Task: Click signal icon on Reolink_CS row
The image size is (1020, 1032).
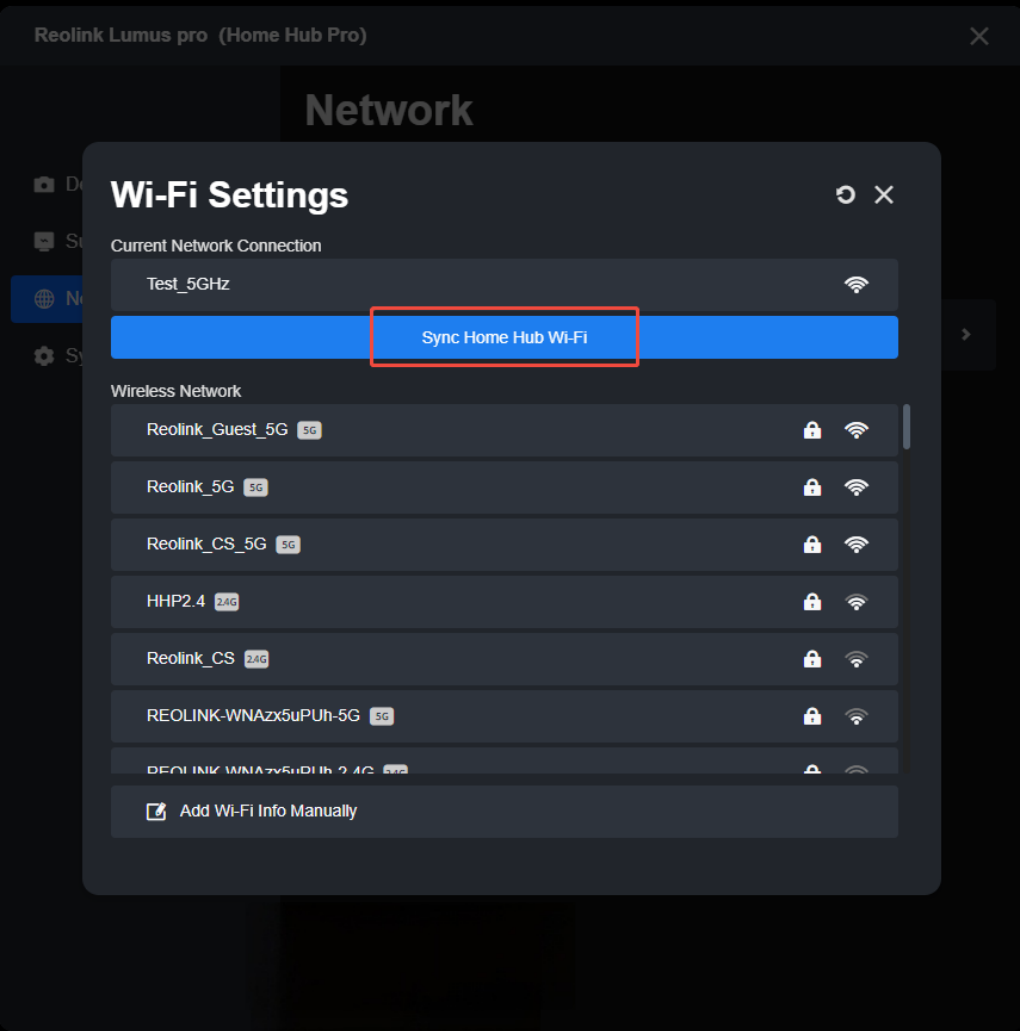Action: point(856,659)
